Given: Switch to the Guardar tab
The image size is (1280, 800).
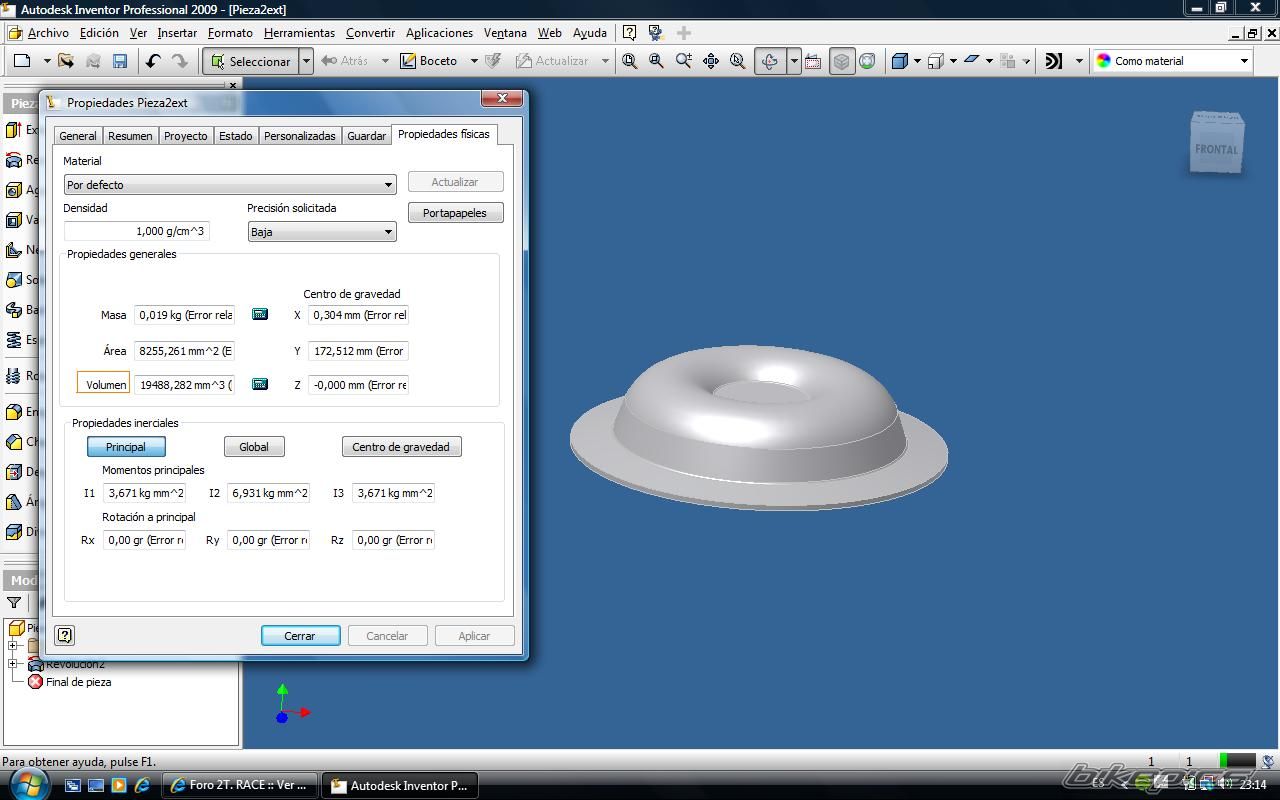Looking at the screenshot, I should pos(366,136).
